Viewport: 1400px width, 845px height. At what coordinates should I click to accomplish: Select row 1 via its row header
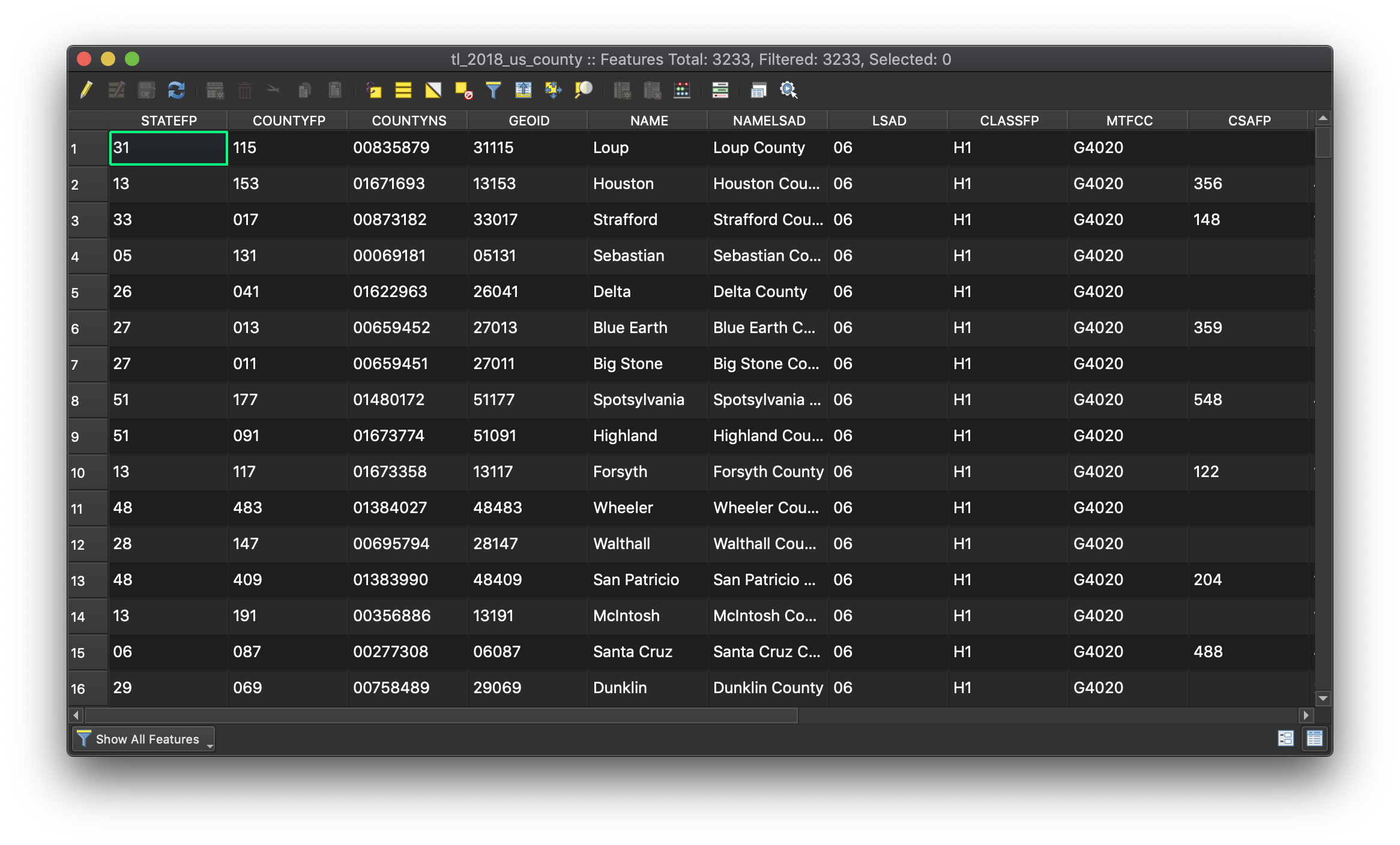click(88, 148)
